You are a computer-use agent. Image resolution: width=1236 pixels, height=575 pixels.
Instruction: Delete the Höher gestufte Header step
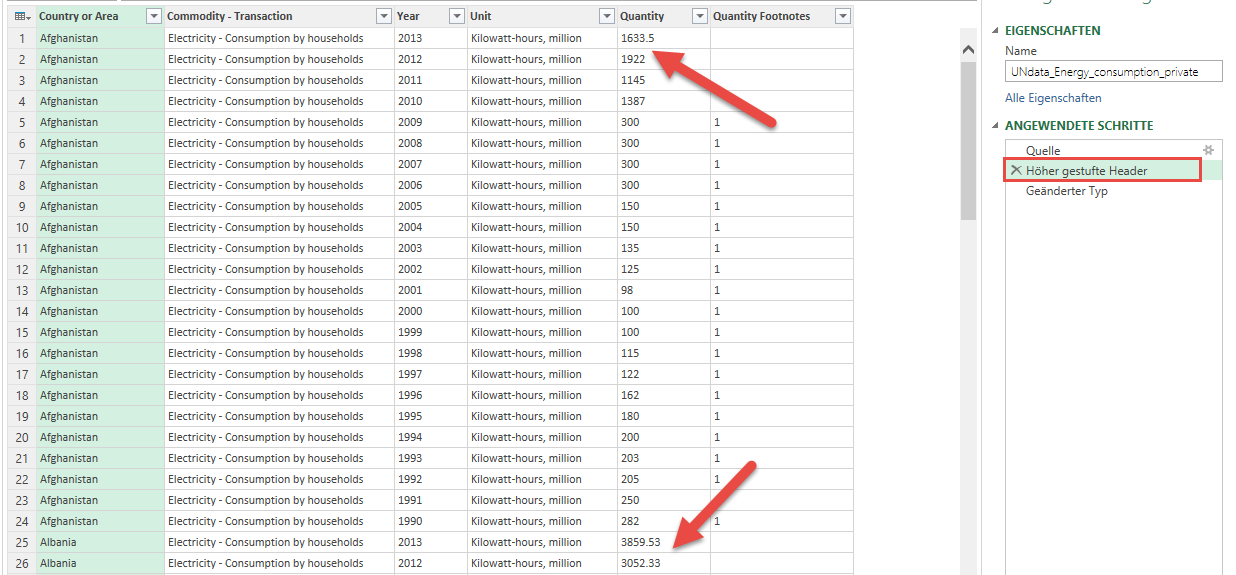(1015, 171)
